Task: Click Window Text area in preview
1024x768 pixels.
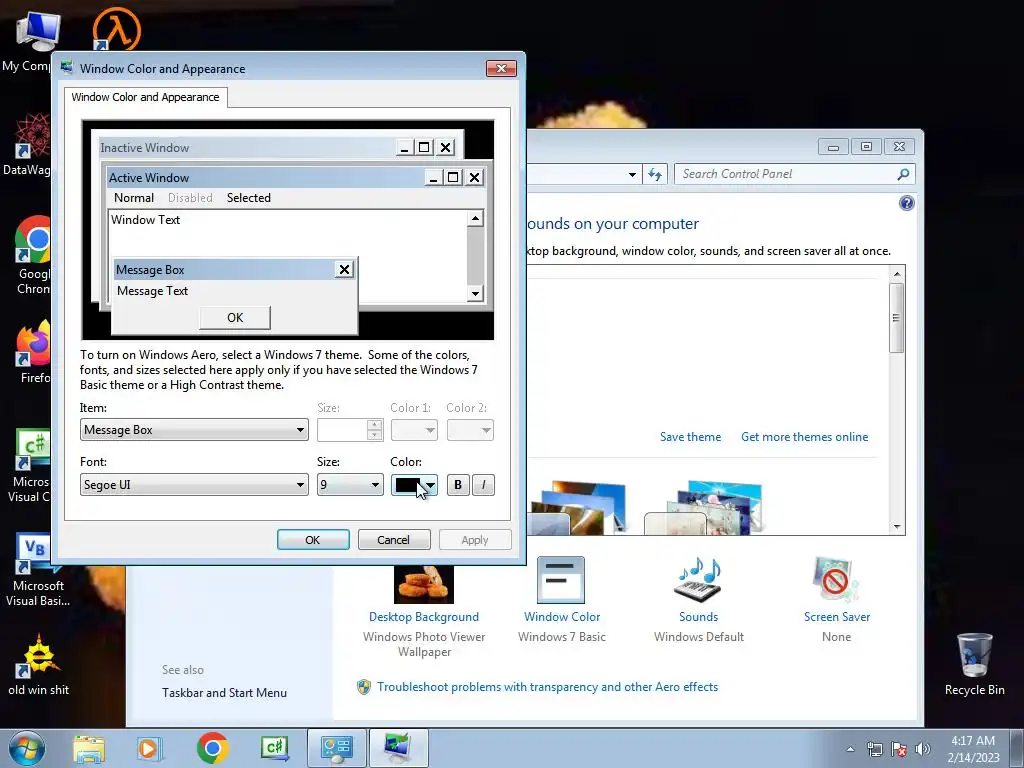Action: pos(287,233)
